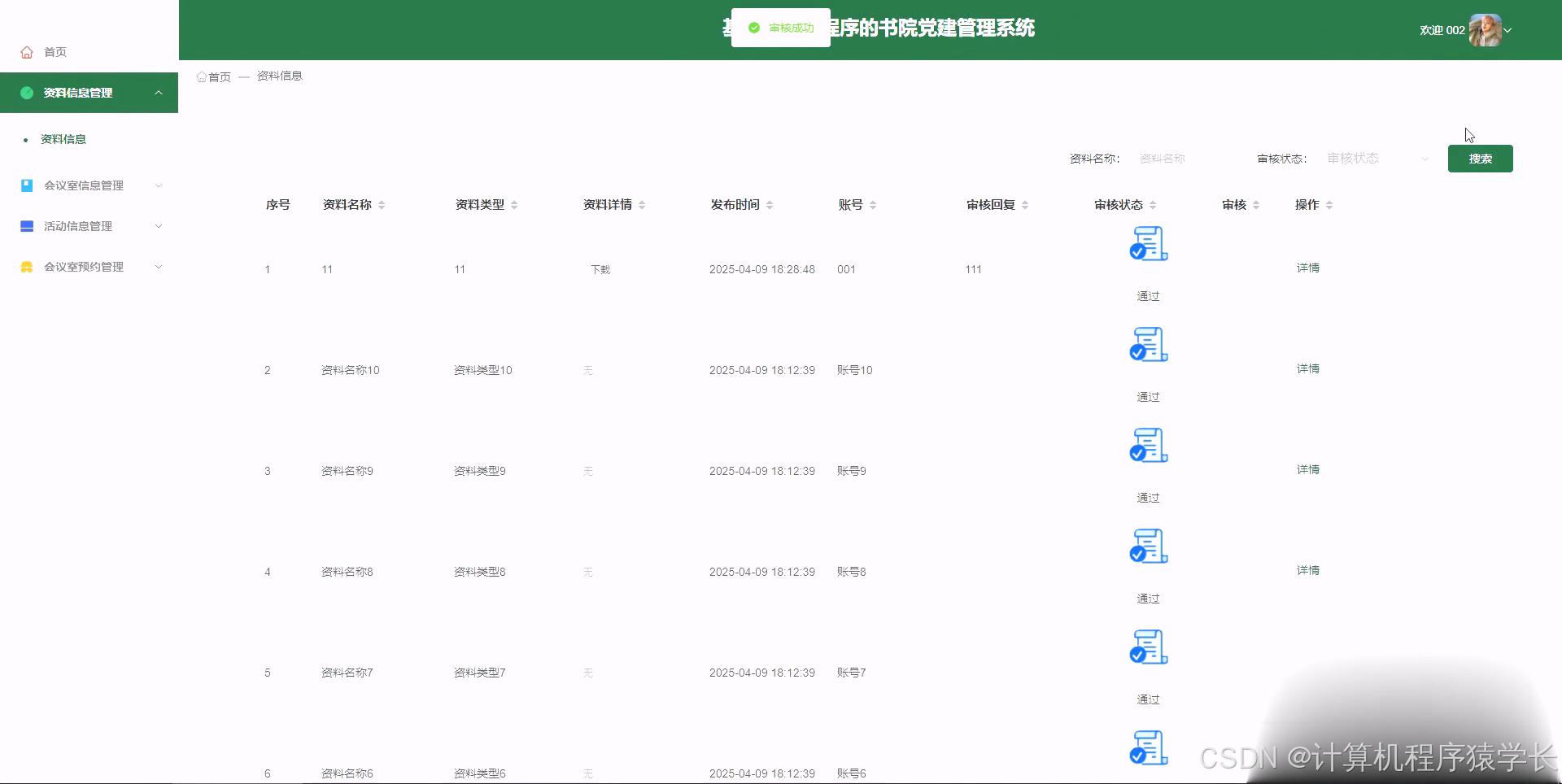
Task: Open 详情 for 资料名称10
Action: coord(1307,368)
